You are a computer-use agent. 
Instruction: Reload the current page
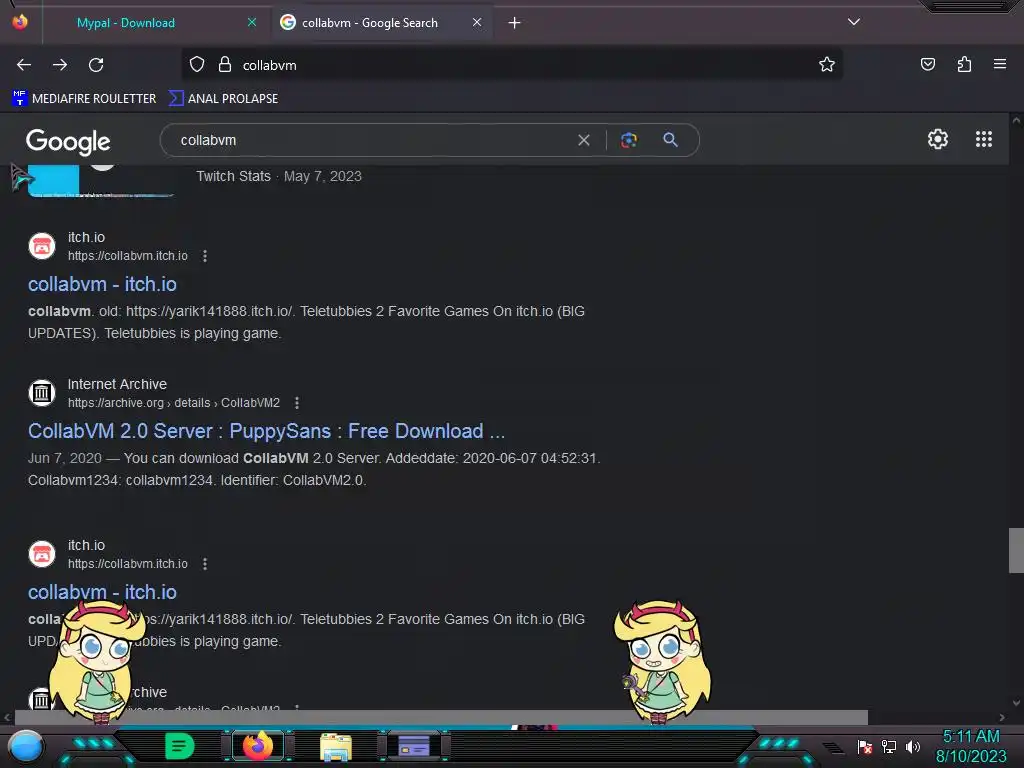96,65
